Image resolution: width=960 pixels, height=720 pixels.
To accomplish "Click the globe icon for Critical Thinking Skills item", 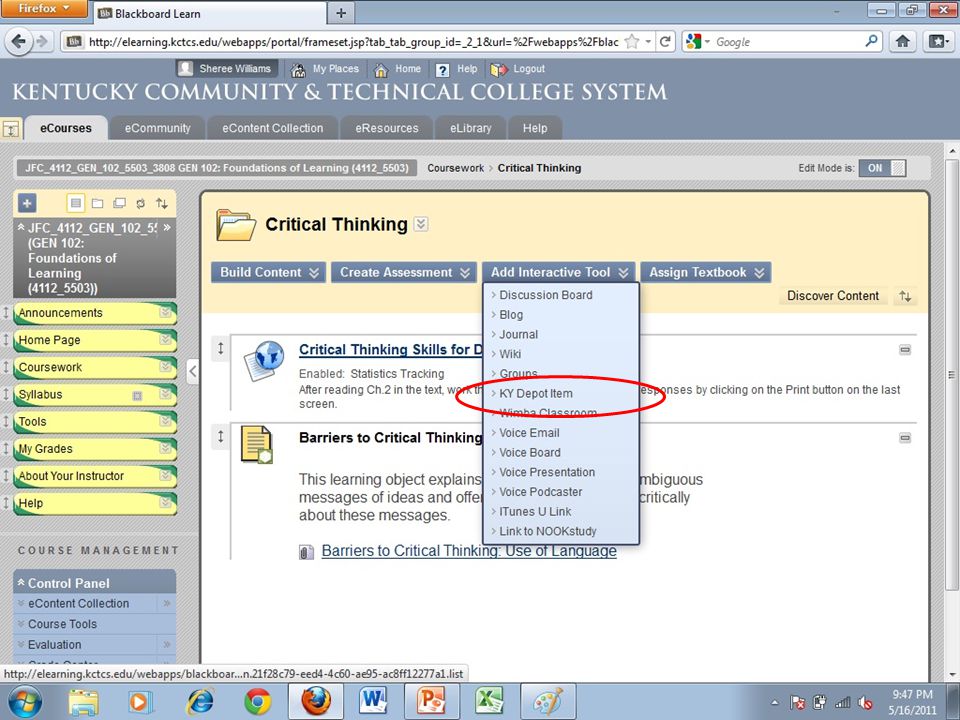I will 263,361.
